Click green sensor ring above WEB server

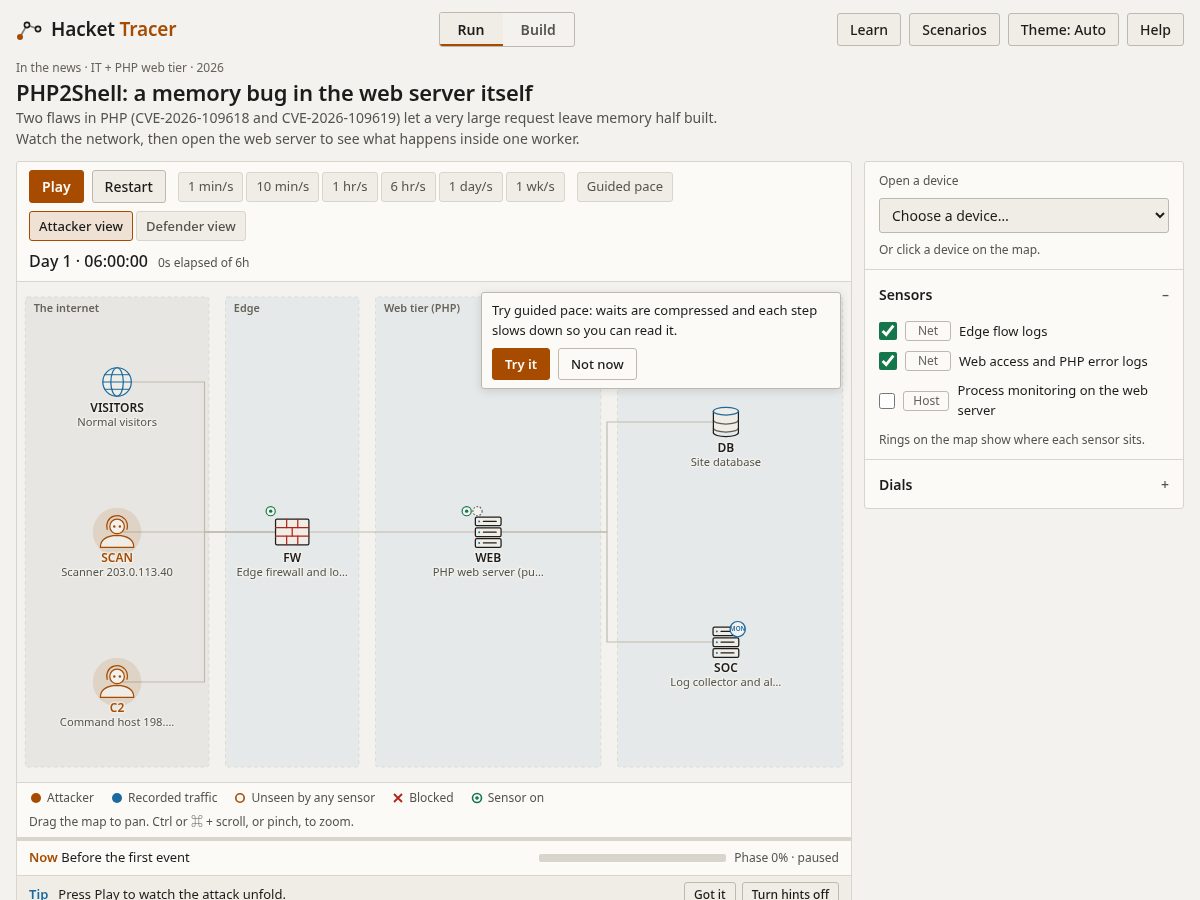click(x=466, y=511)
